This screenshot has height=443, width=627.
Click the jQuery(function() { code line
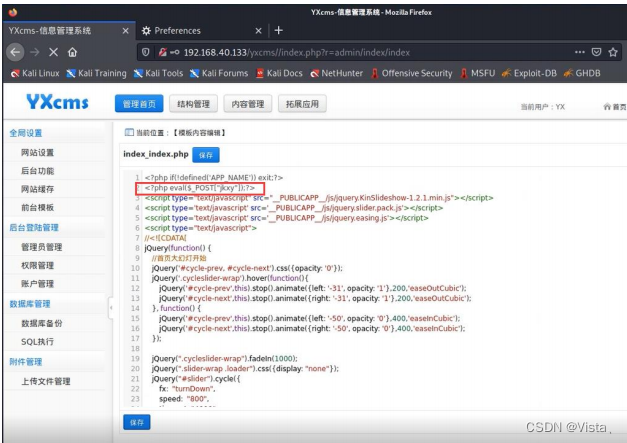(178, 248)
